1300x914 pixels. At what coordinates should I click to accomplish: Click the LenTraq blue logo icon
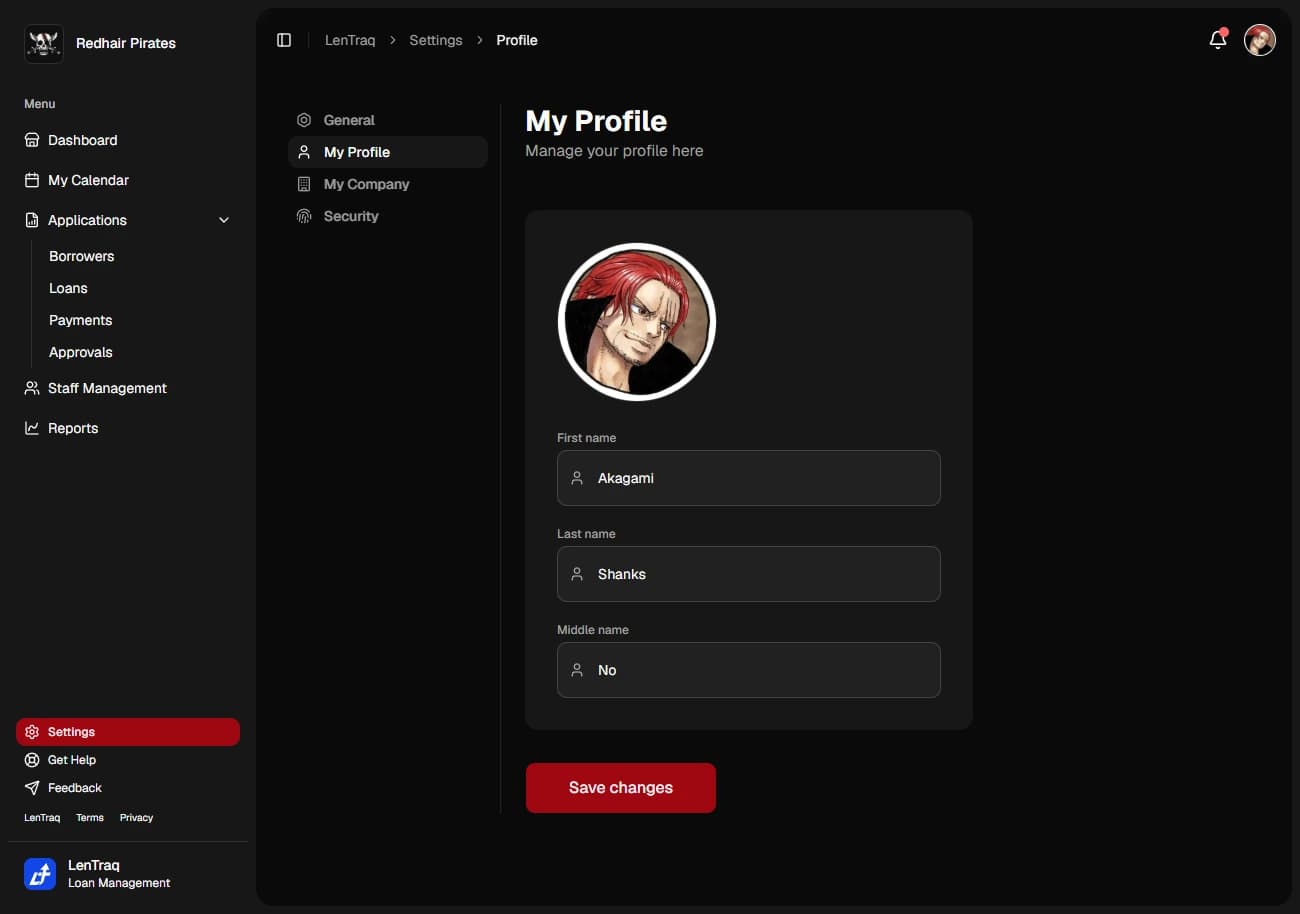pyautogui.click(x=40, y=874)
